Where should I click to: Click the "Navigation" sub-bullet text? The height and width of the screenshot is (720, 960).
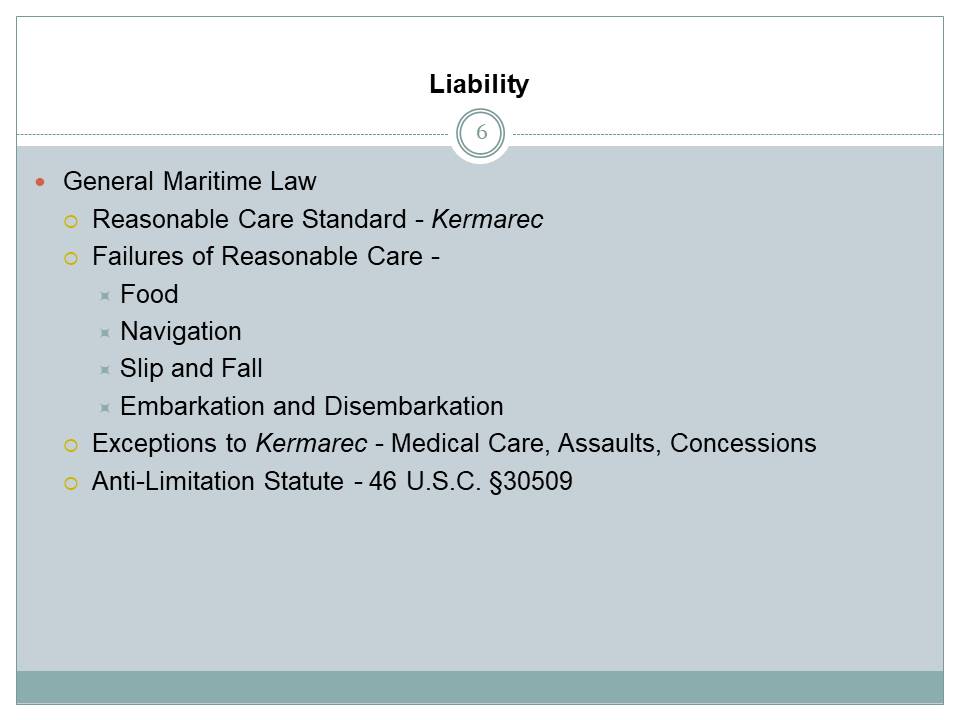coord(181,331)
